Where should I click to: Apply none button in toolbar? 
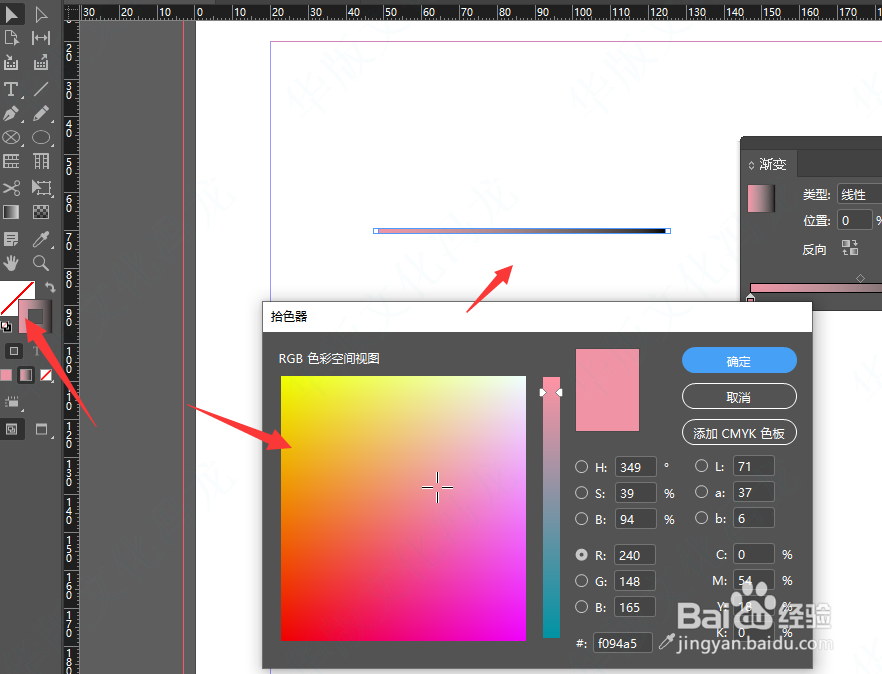coord(46,375)
